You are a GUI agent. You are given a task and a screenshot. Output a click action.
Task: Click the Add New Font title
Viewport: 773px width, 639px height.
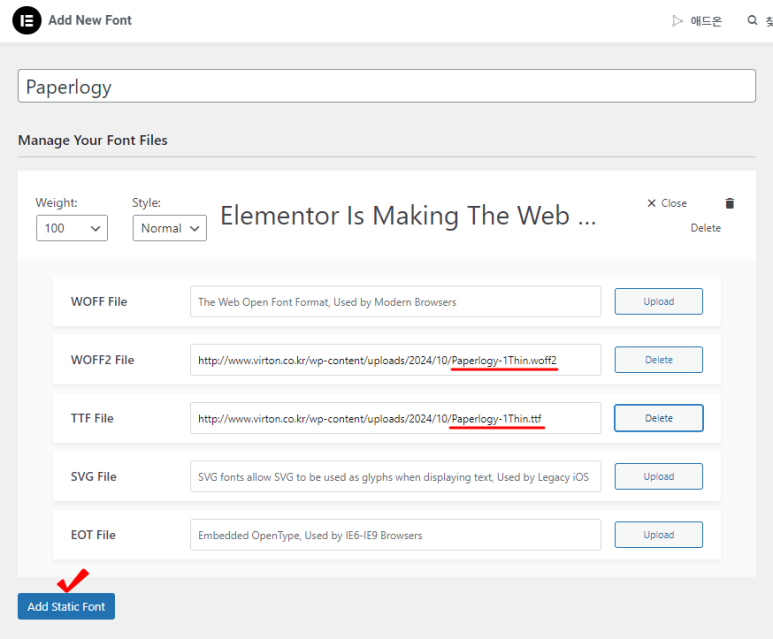[90, 20]
